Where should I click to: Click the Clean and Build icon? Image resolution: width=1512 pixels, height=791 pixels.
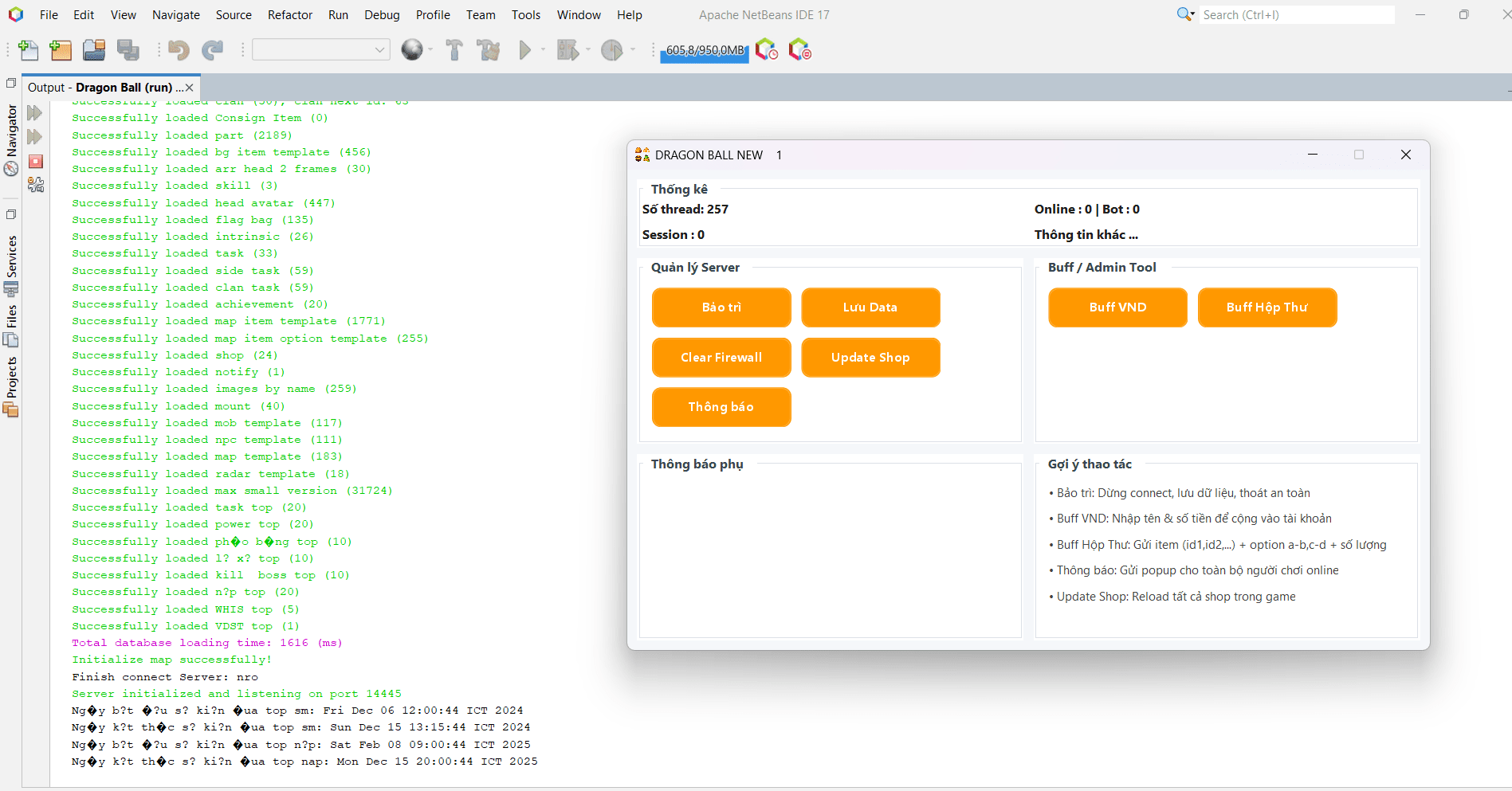pos(489,50)
